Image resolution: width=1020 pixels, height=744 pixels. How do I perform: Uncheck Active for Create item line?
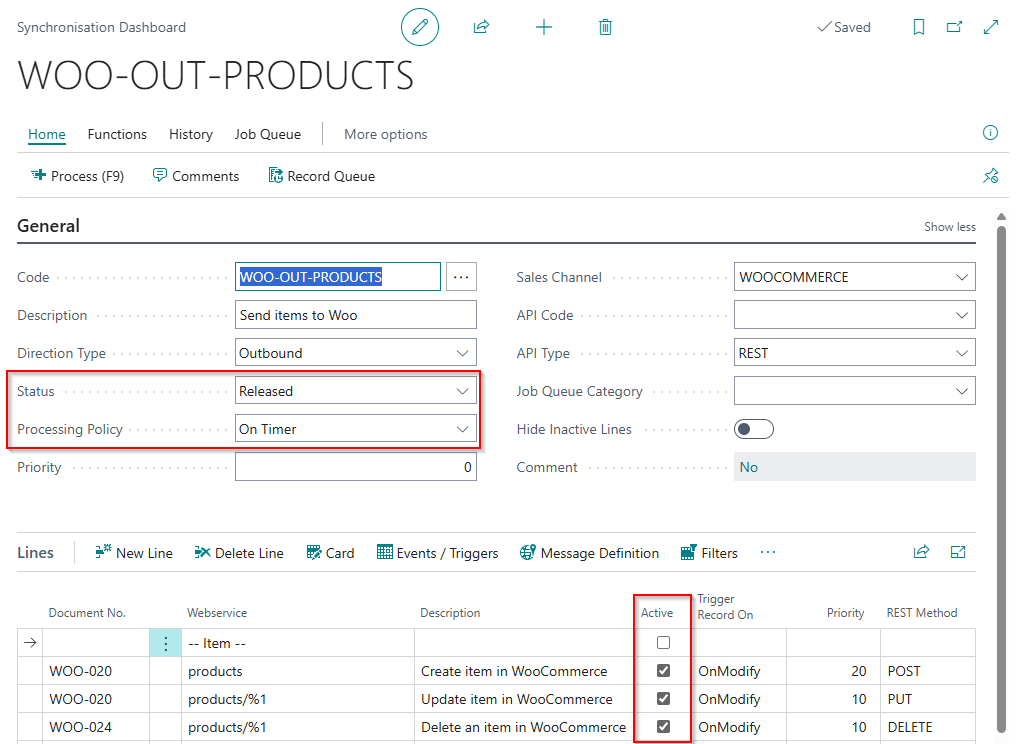tap(664, 671)
